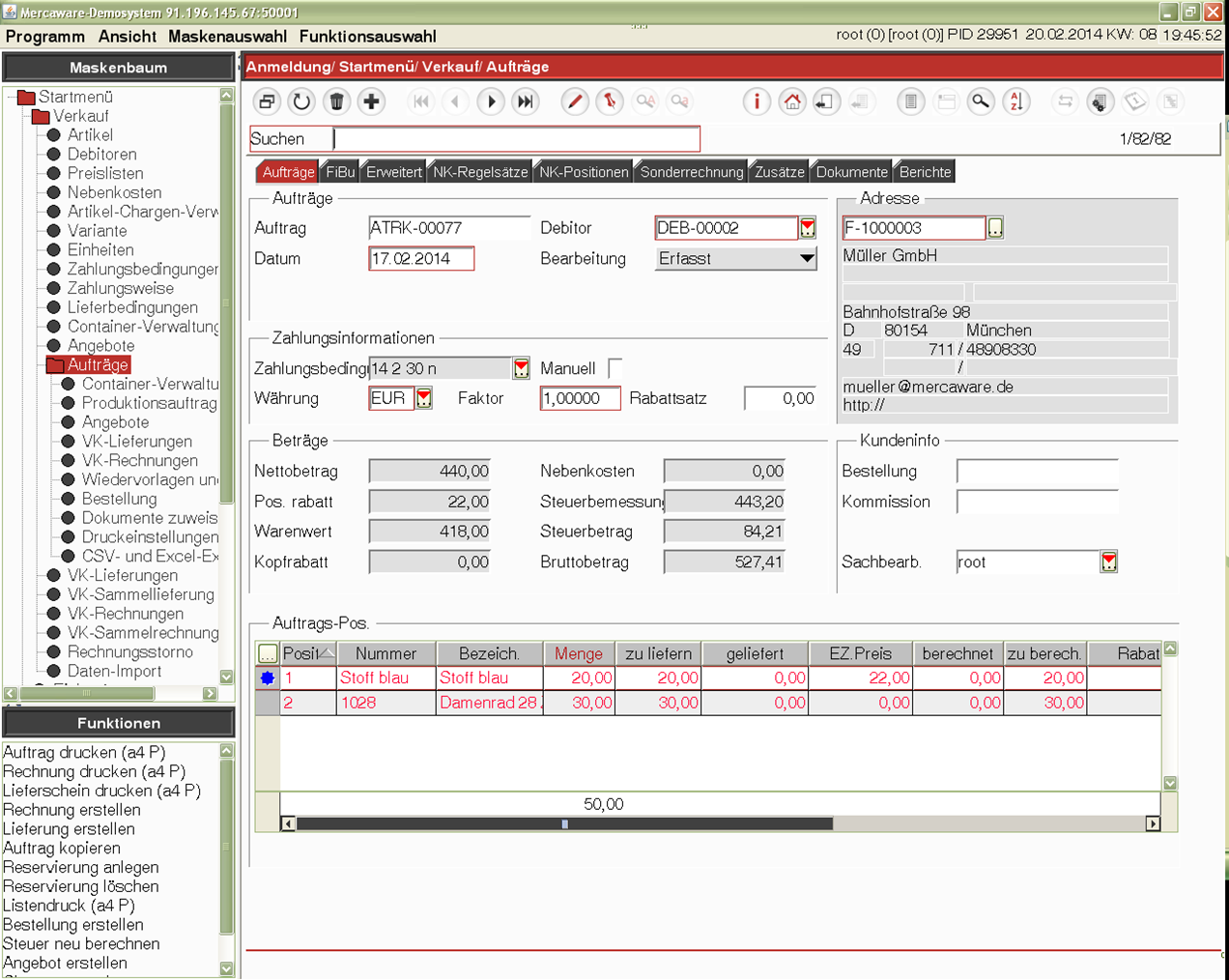This screenshot has width=1229, height=980.
Task: Toggle the Manuell checkbox
Action: pos(615,368)
